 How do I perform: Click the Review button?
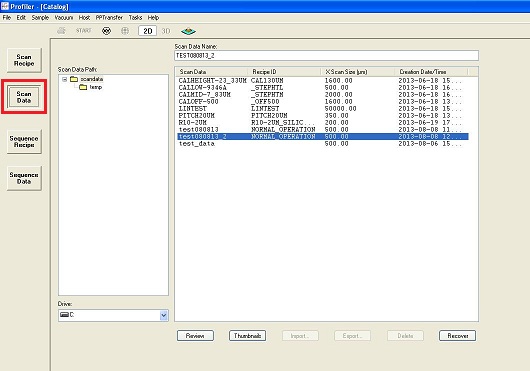195,336
